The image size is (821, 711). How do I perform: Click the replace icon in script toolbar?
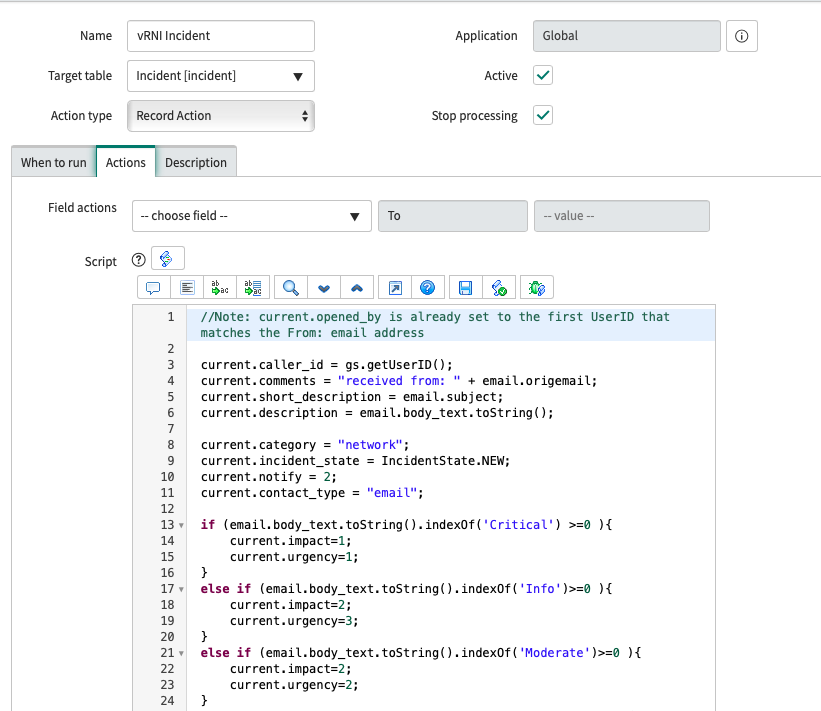pyautogui.click(x=219, y=288)
